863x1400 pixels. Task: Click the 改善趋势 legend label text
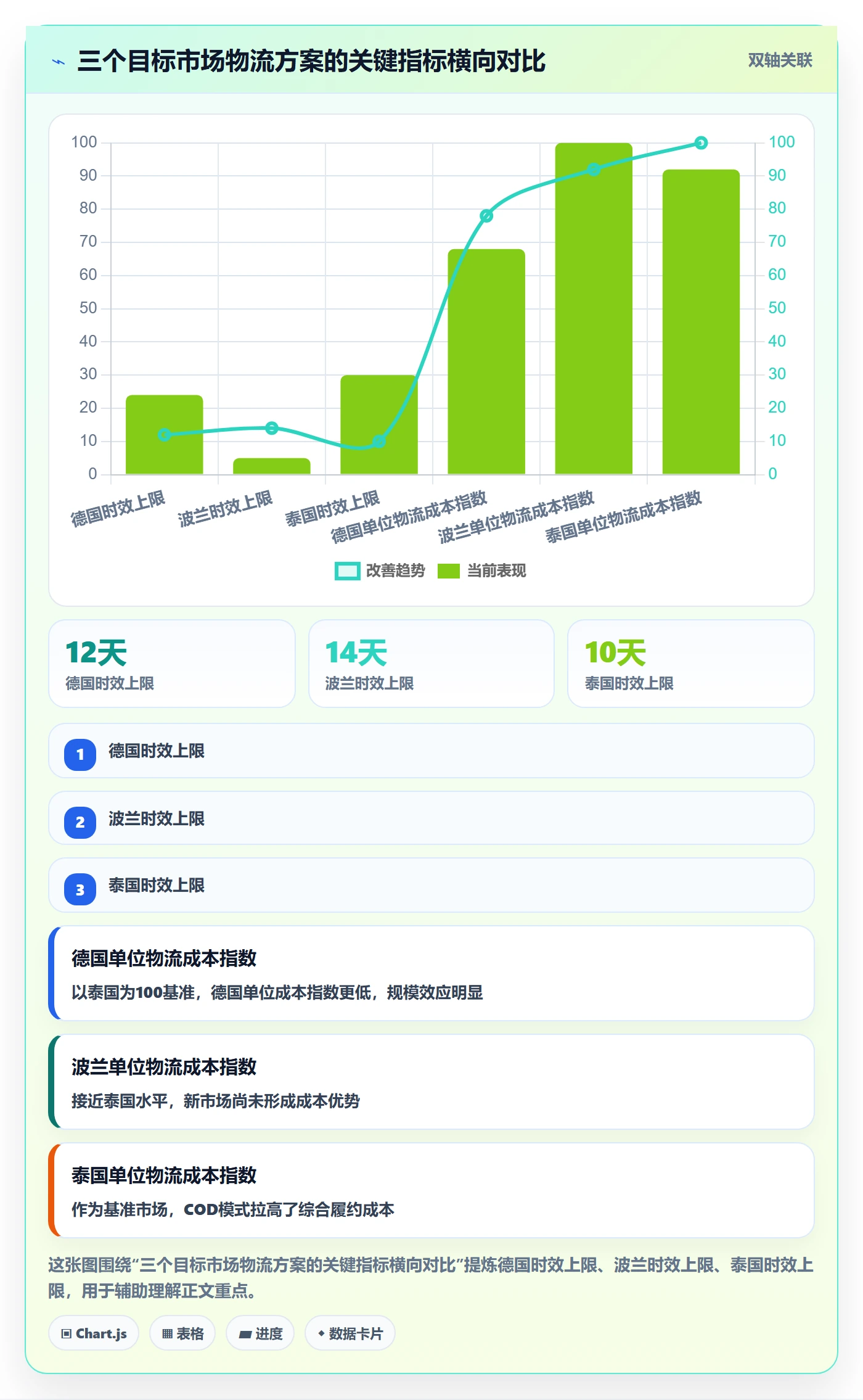tap(396, 571)
